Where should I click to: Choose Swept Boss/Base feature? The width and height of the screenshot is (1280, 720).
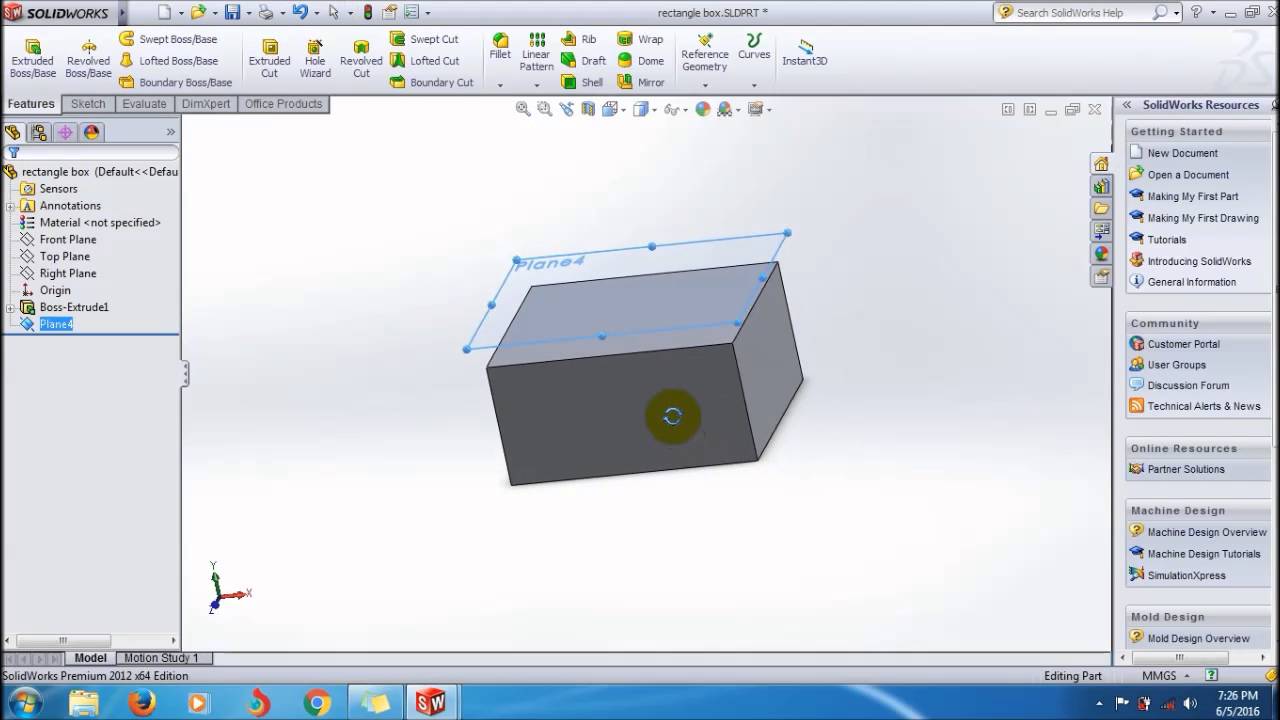(x=168, y=39)
